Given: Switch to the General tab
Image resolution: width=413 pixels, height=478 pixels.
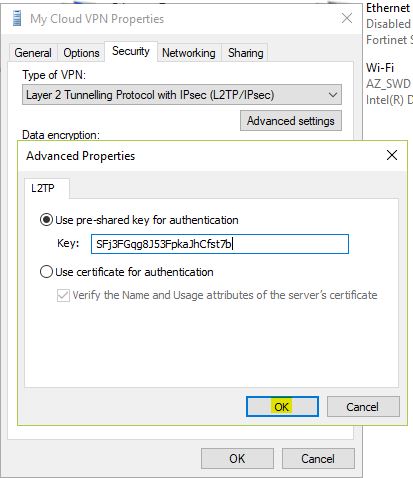Looking at the screenshot, I should tap(33, 53).
